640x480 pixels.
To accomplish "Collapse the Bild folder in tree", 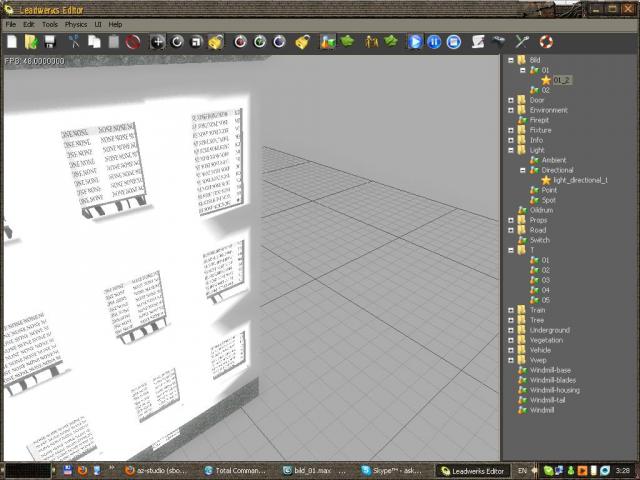I will [x=510, y=60].
